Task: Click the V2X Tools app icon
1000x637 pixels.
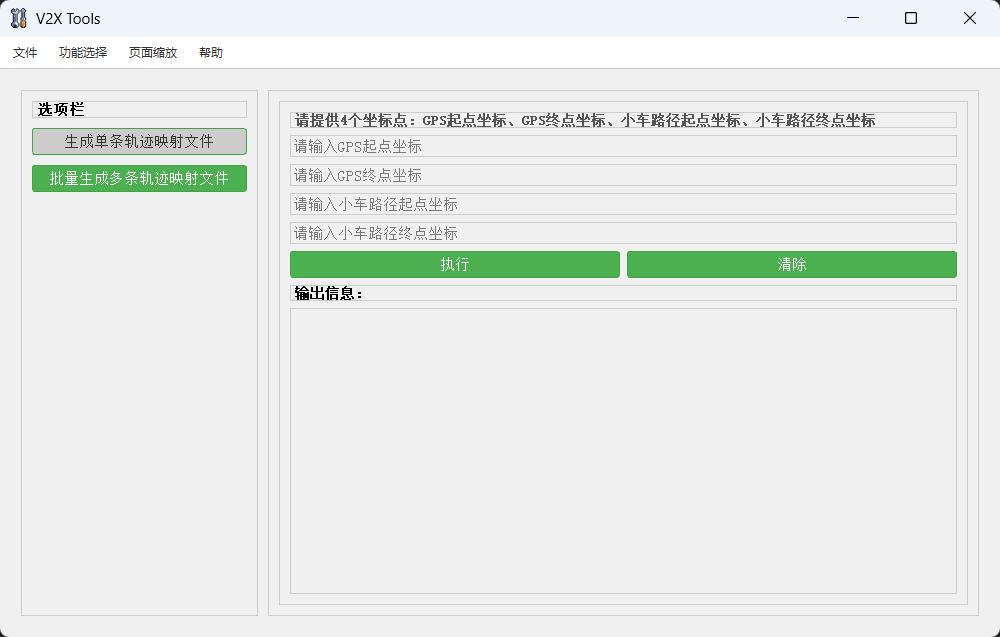Action: [18, 18]
